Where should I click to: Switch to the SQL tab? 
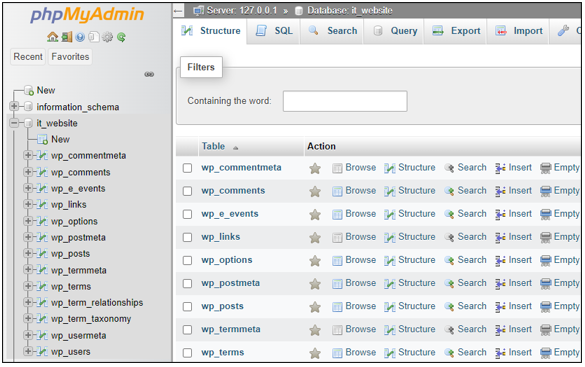(x=274, y=31)
